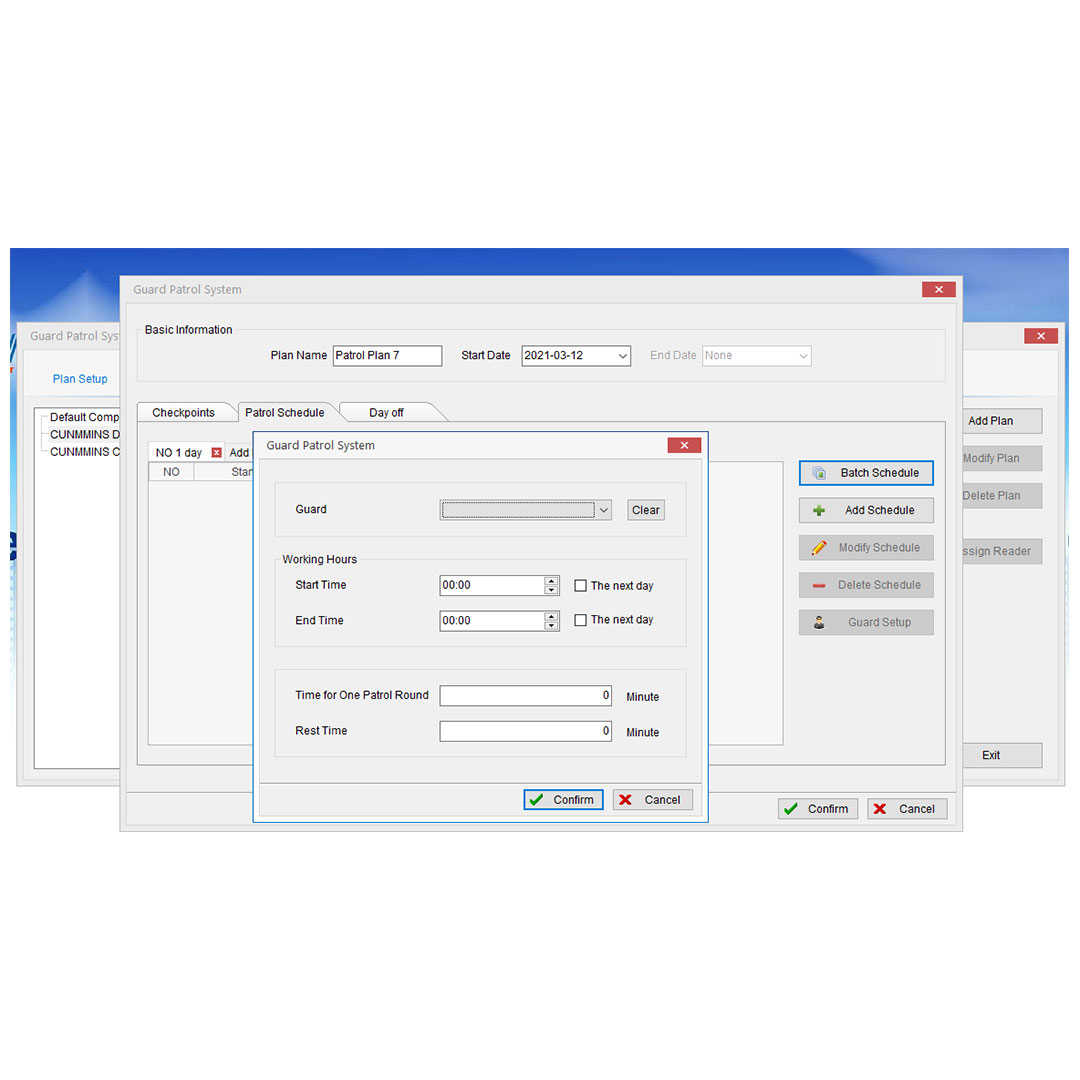Image resolution: width=1080 pixels, height=1080 pixels.
Task: Open the Guard dropdown list
Action: [x=603, y=510]
